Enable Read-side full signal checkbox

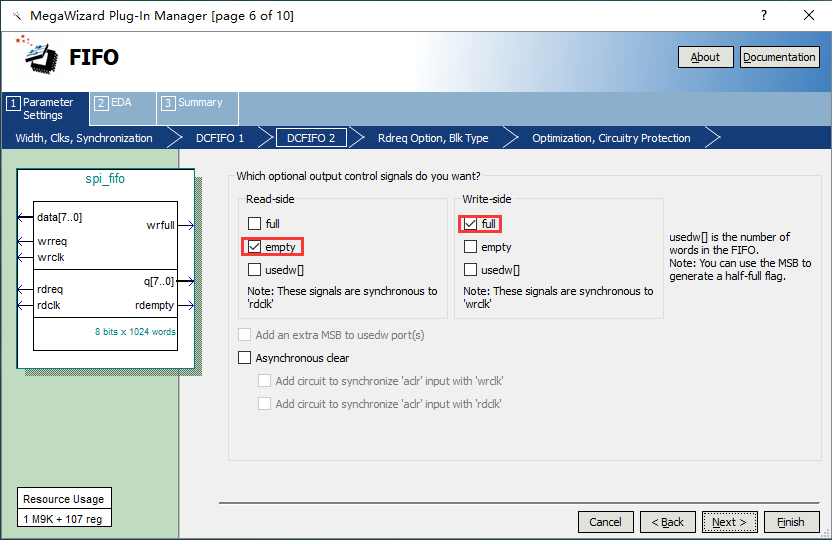(255, 224)
